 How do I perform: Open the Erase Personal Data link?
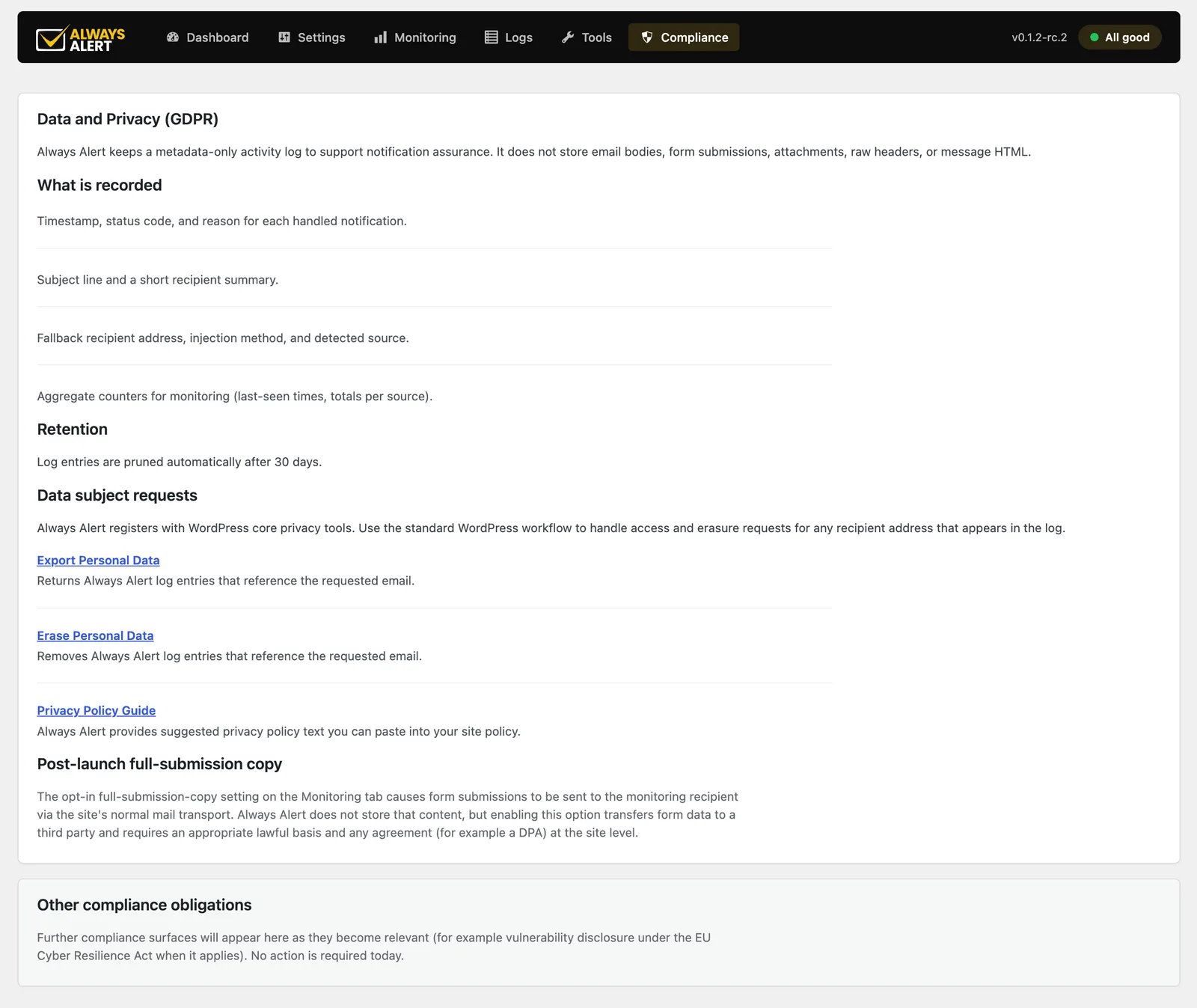[95, 635]
